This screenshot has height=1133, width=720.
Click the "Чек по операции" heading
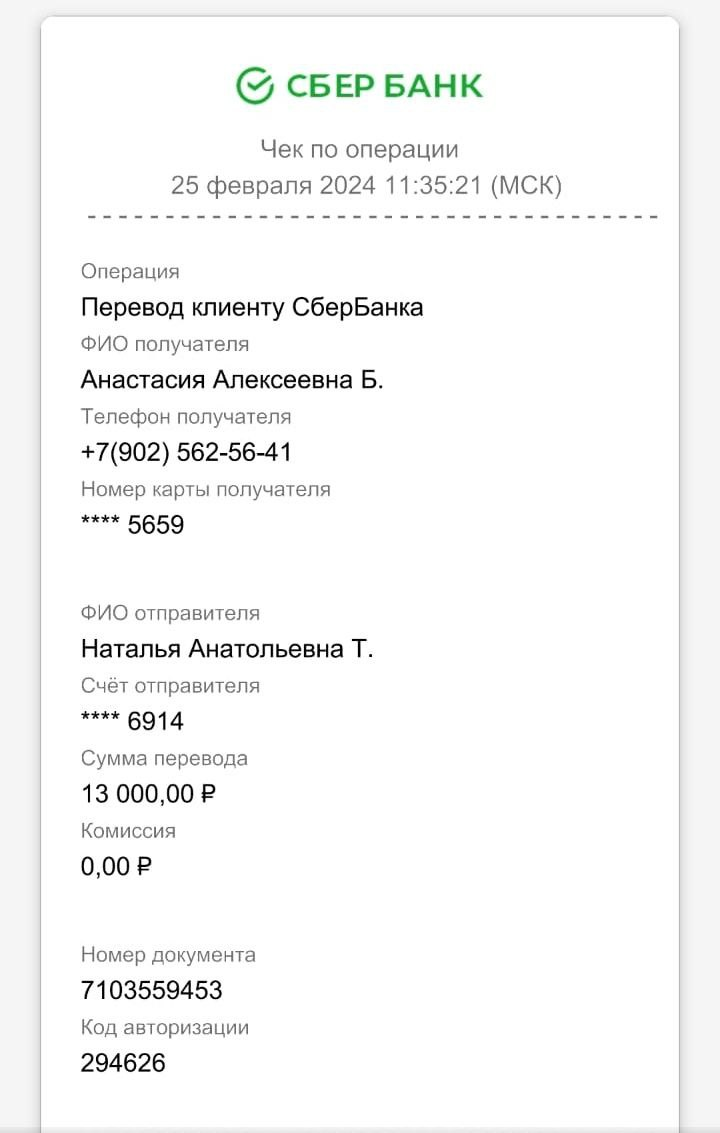coord(359,150)
